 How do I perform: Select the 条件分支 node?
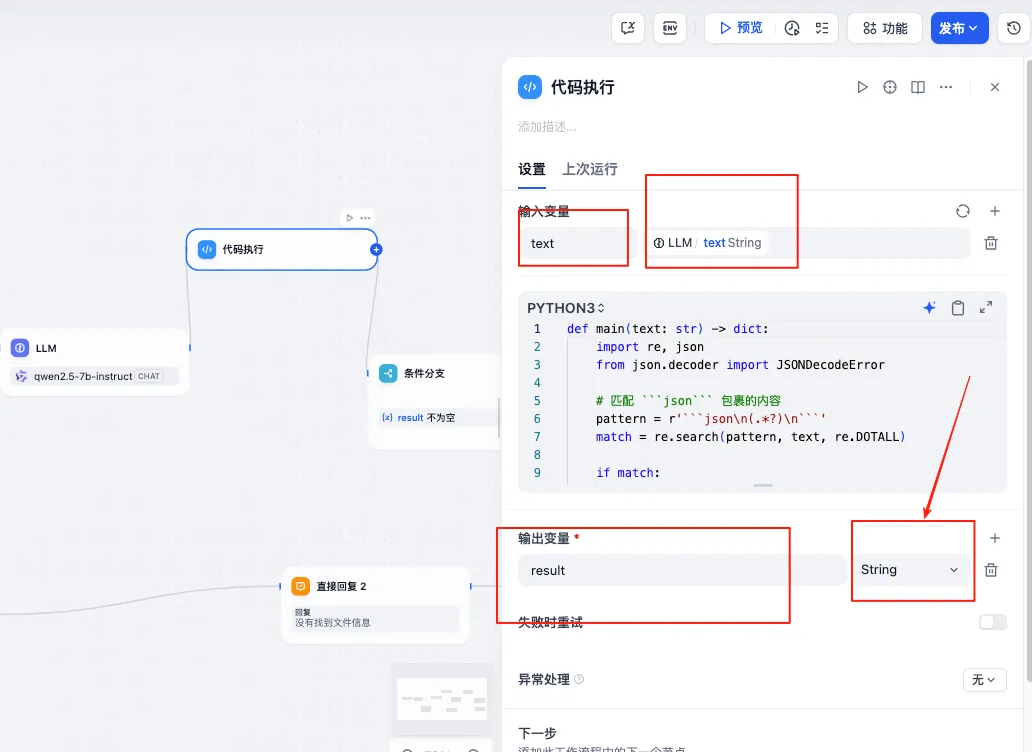[x=435, y=401]
